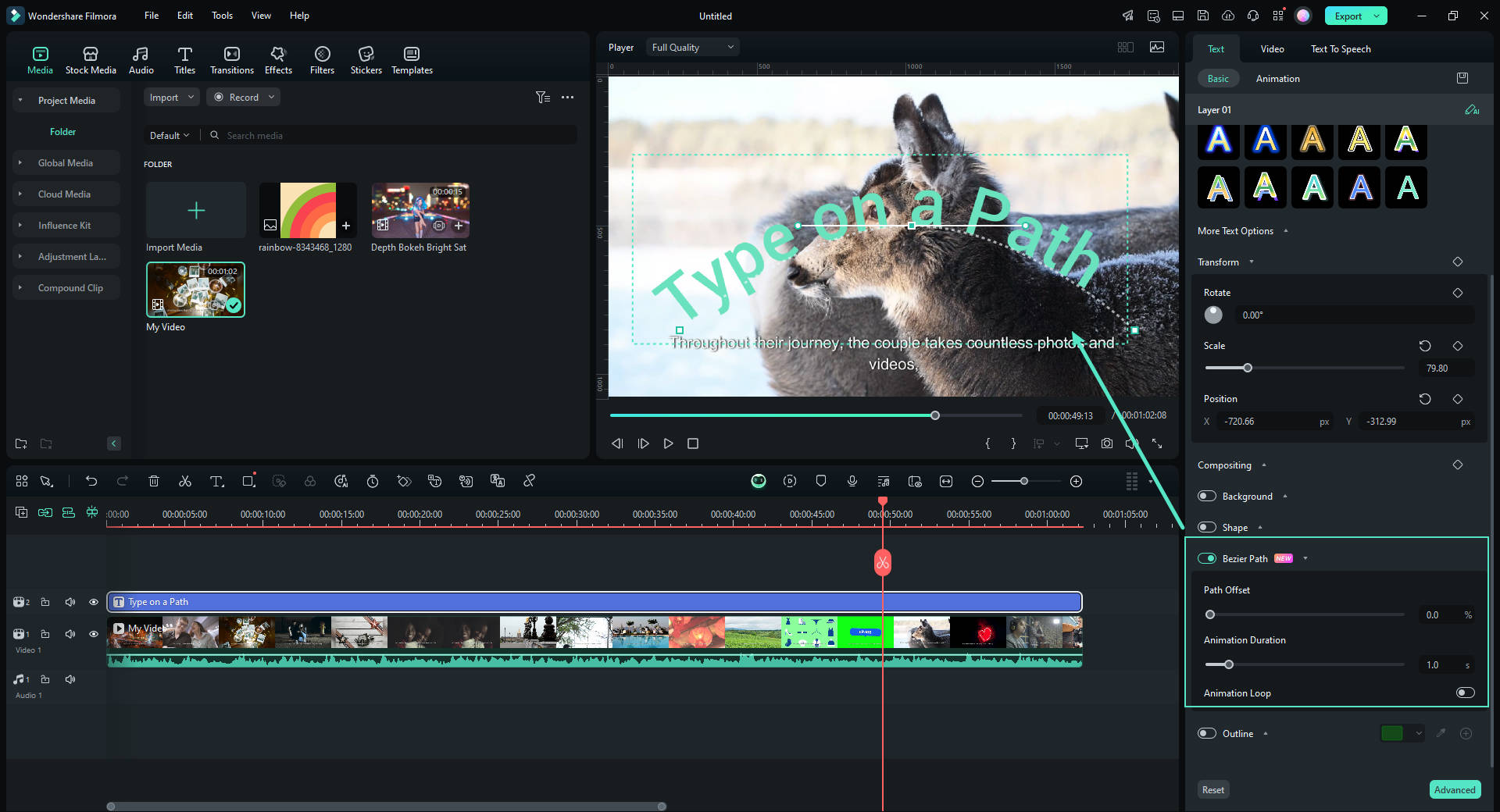Click the delete trash icon in timeline toolbar
The height and width of the screenshot is (812, 1500).
point(154,481)
